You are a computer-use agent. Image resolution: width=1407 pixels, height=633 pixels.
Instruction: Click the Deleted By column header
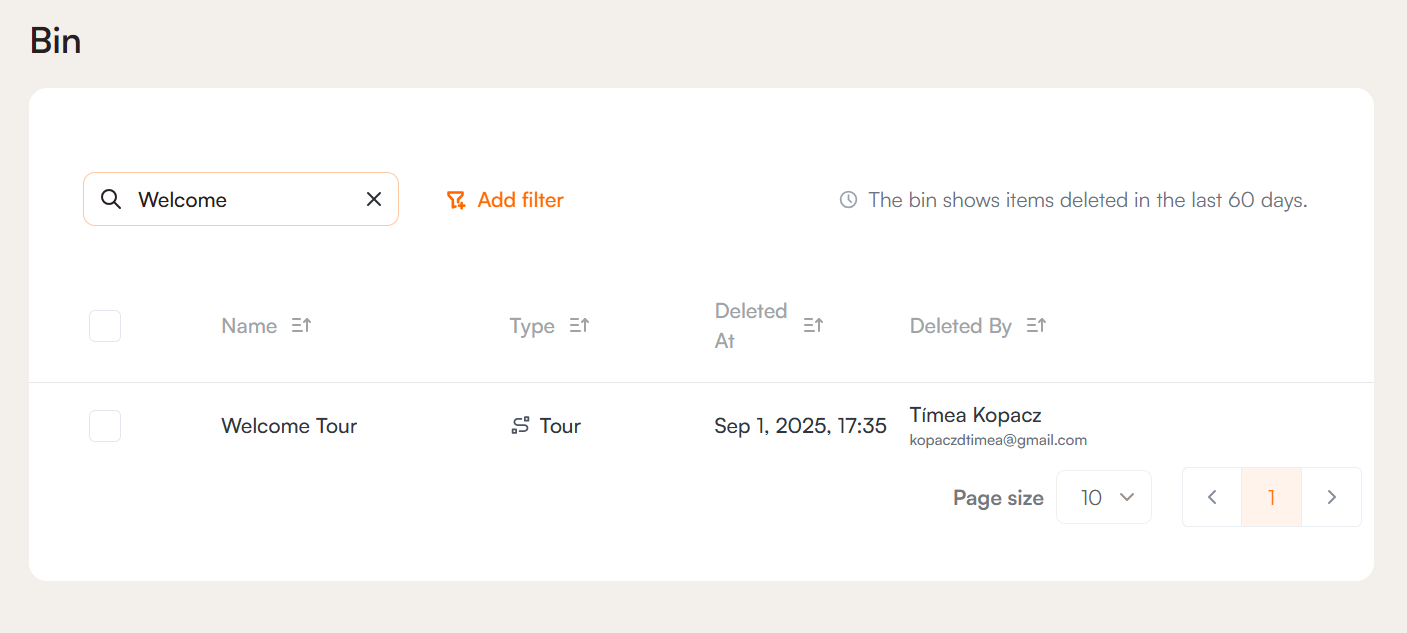960,326
